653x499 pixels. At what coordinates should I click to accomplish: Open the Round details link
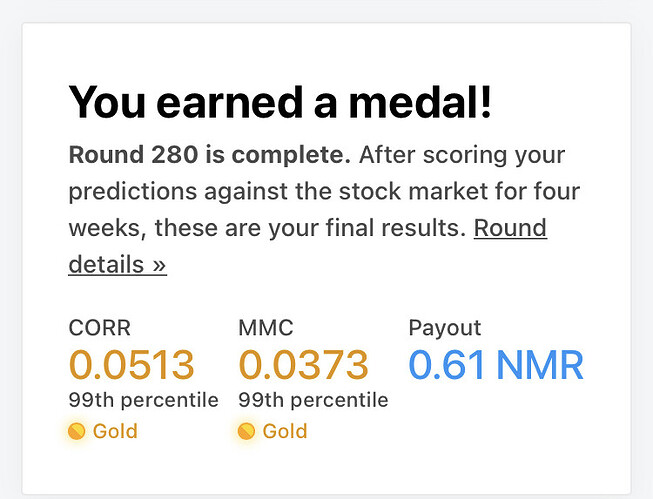pyautogui.click(x=510, y=229)
